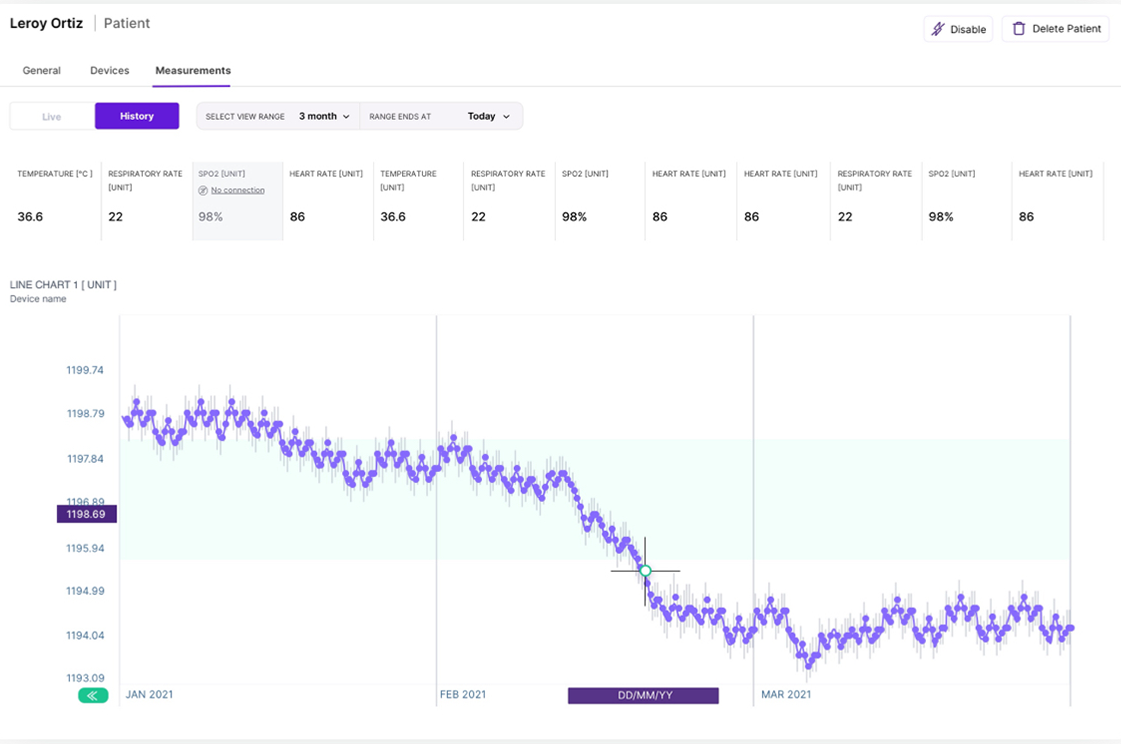Image resolution: width=1121 pixels, height=744 pixels.
Task: Click the No connection link
Action: tap(238, 190)
